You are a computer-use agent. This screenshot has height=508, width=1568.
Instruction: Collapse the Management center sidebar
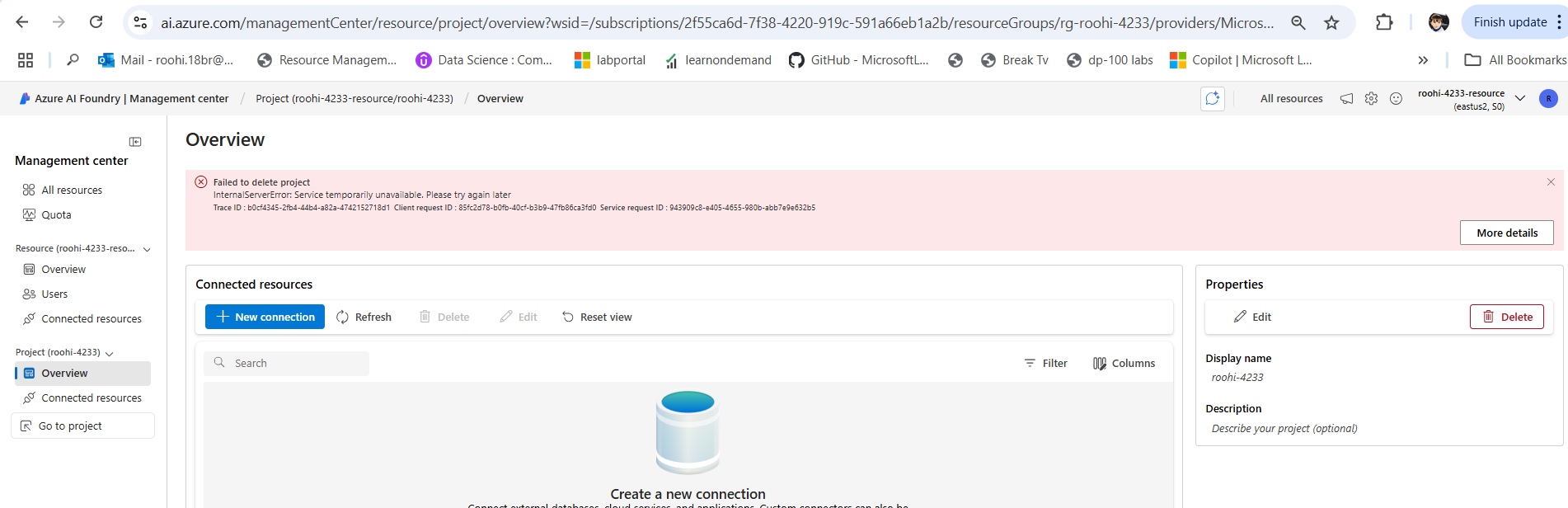(x=135, y=142)
